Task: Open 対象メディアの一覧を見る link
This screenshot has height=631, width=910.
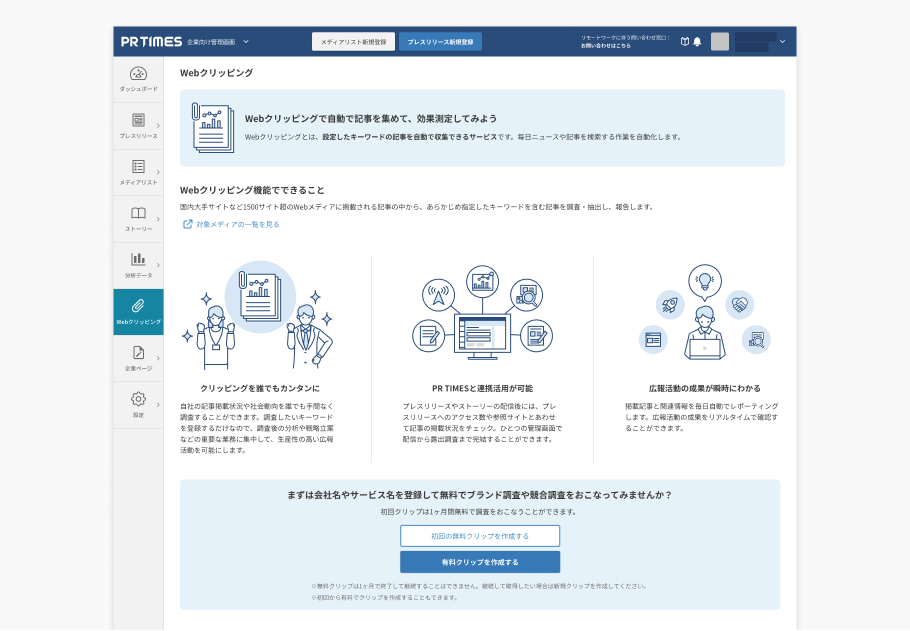Action: (238, 224)
